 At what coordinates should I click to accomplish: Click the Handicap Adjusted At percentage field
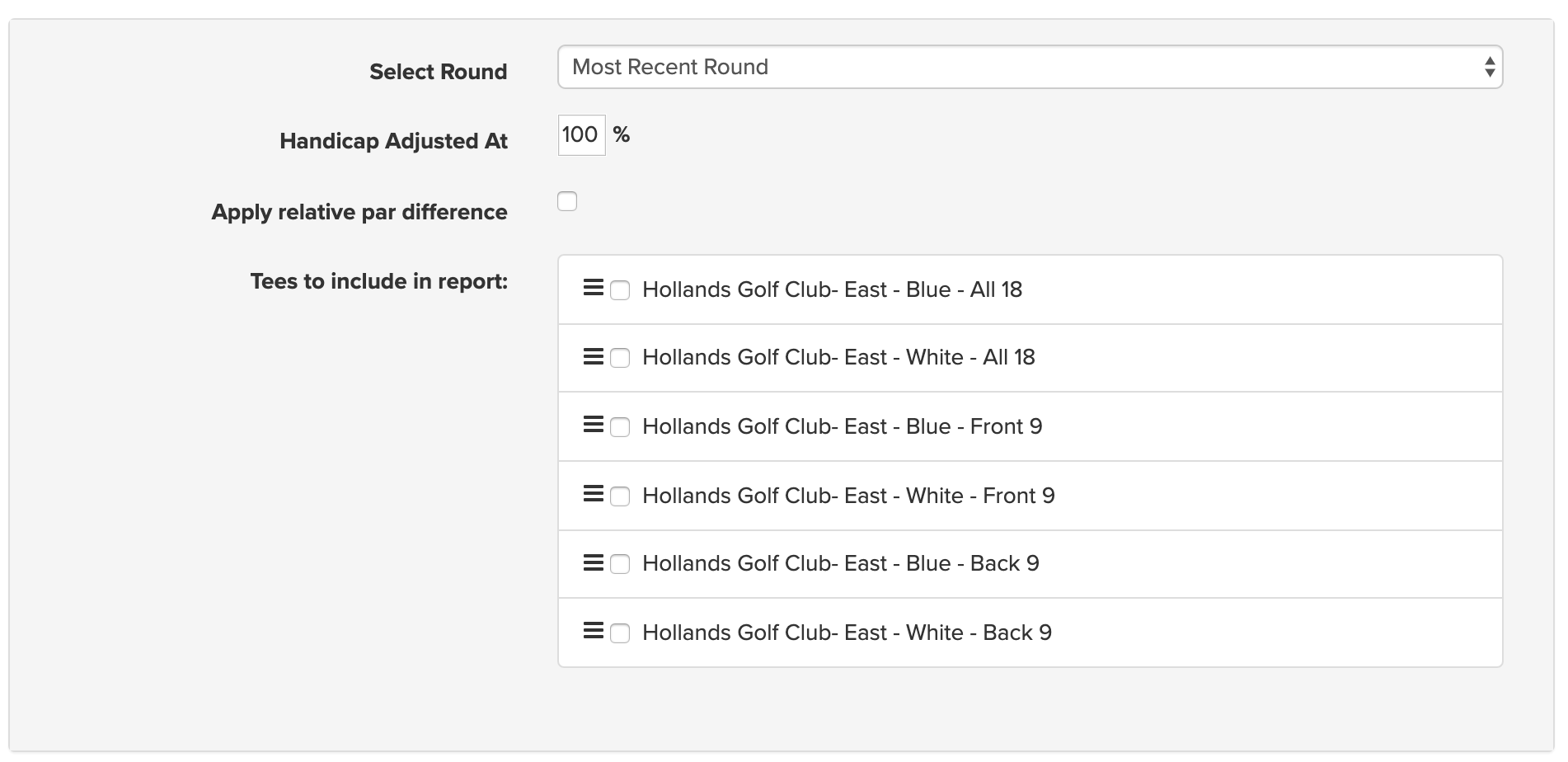pyautogui.click(x=581, y=135)
